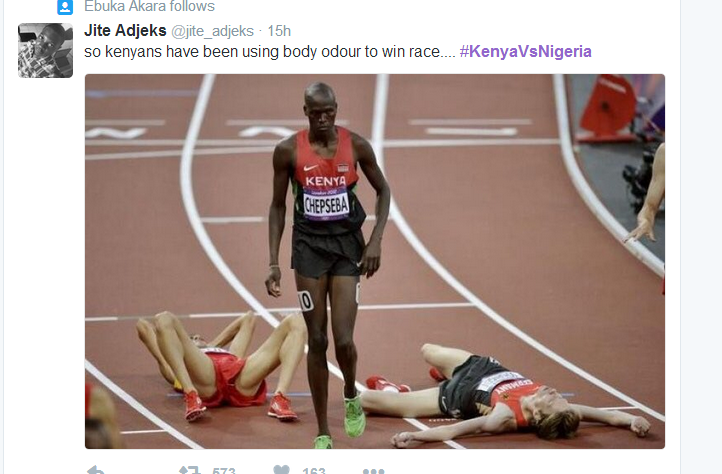Screen dimensions: 722x474
Task: Click the blue follower person icon
Action: click(65, 6)
